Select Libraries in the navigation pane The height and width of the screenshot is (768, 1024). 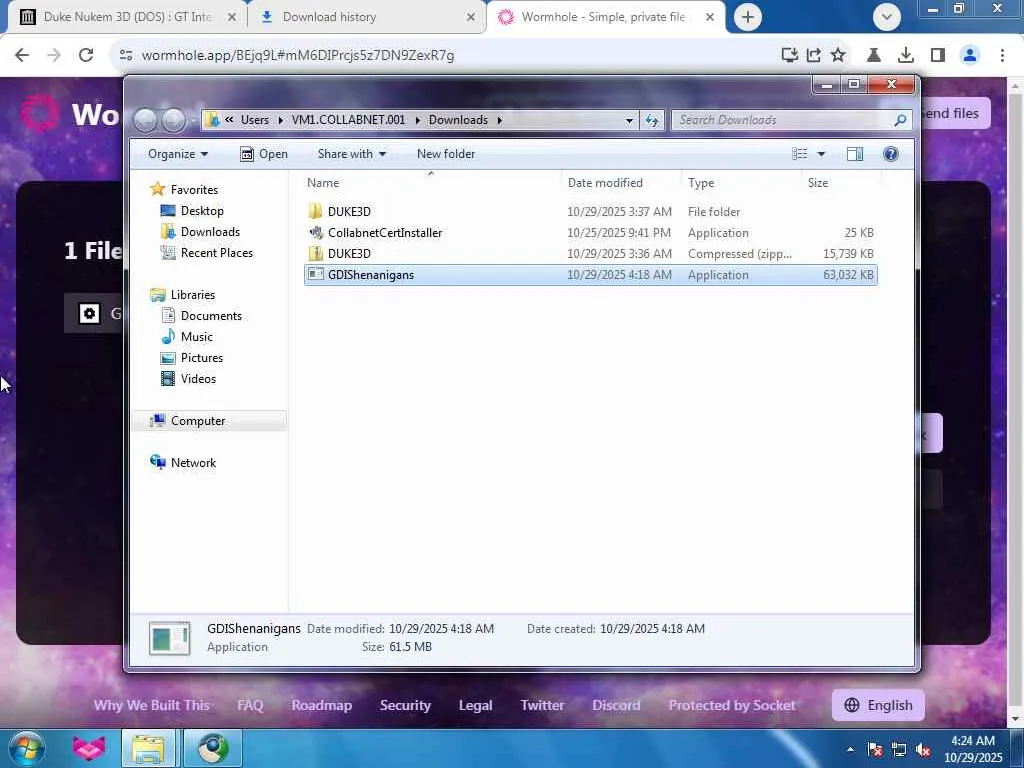[x=193, y=295]
